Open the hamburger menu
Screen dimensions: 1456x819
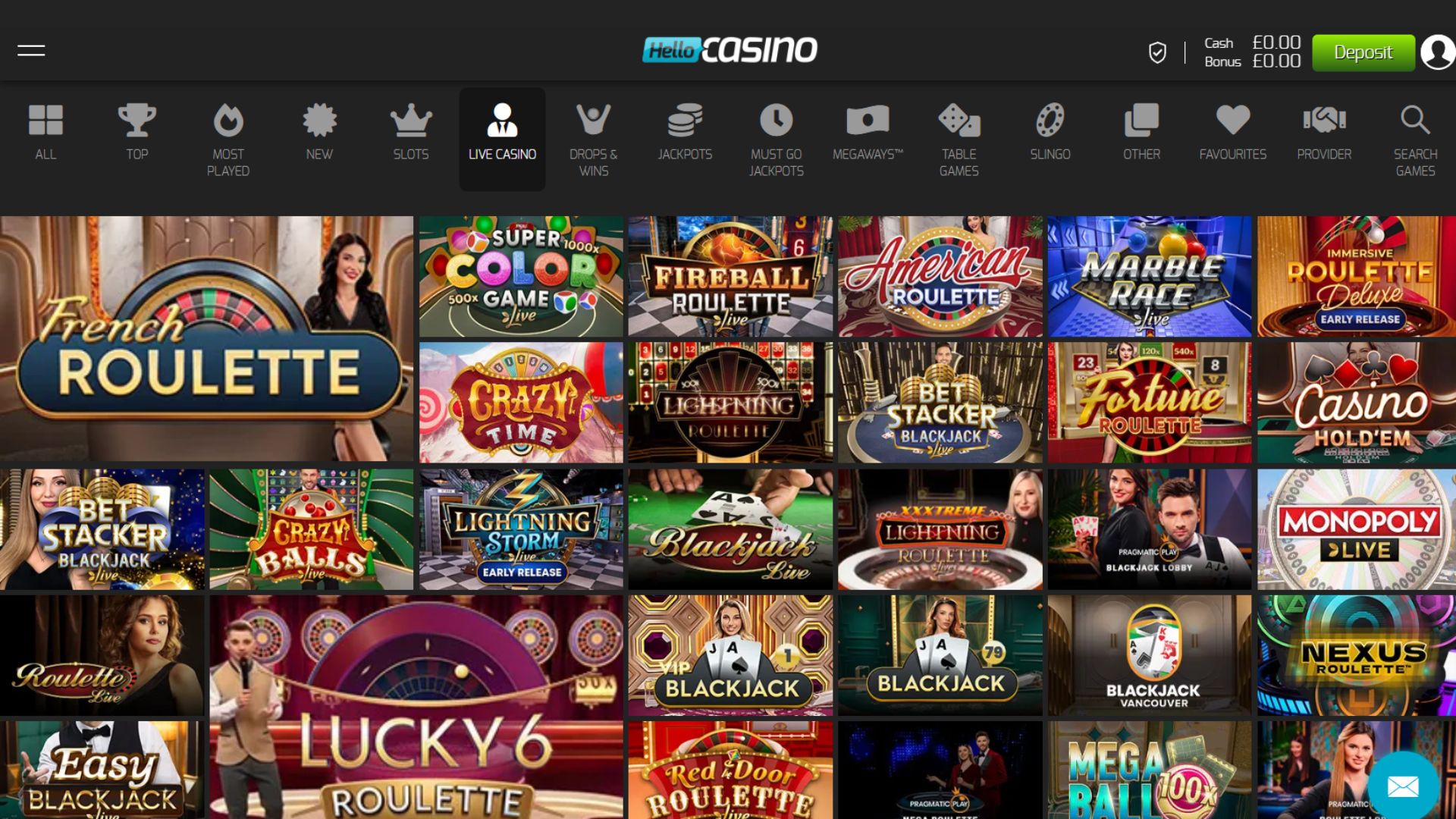(31, 51)
